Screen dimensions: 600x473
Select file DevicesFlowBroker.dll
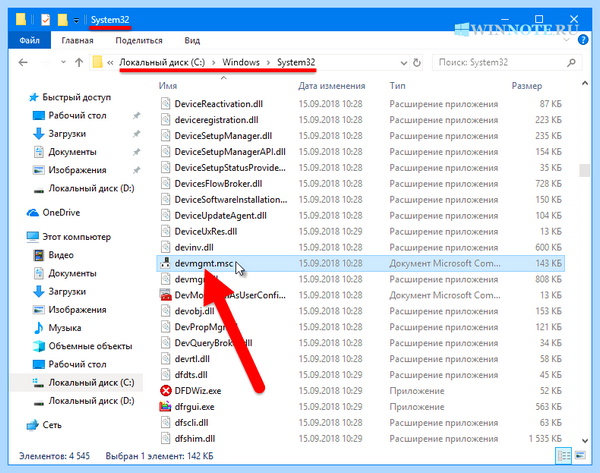218,184
